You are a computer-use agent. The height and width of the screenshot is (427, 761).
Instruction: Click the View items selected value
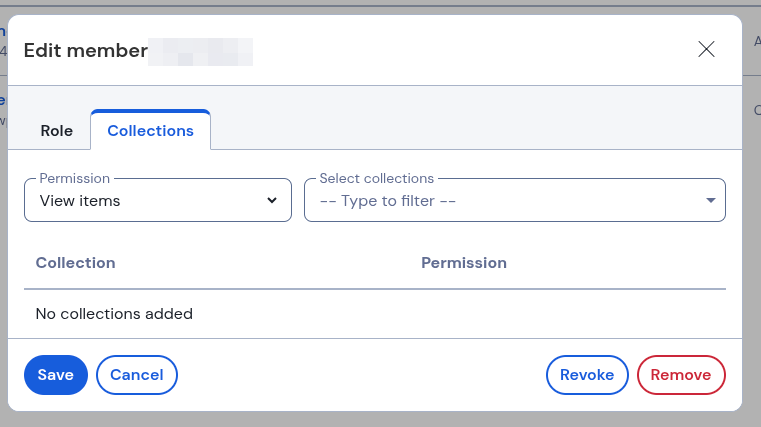pos(80,201)
